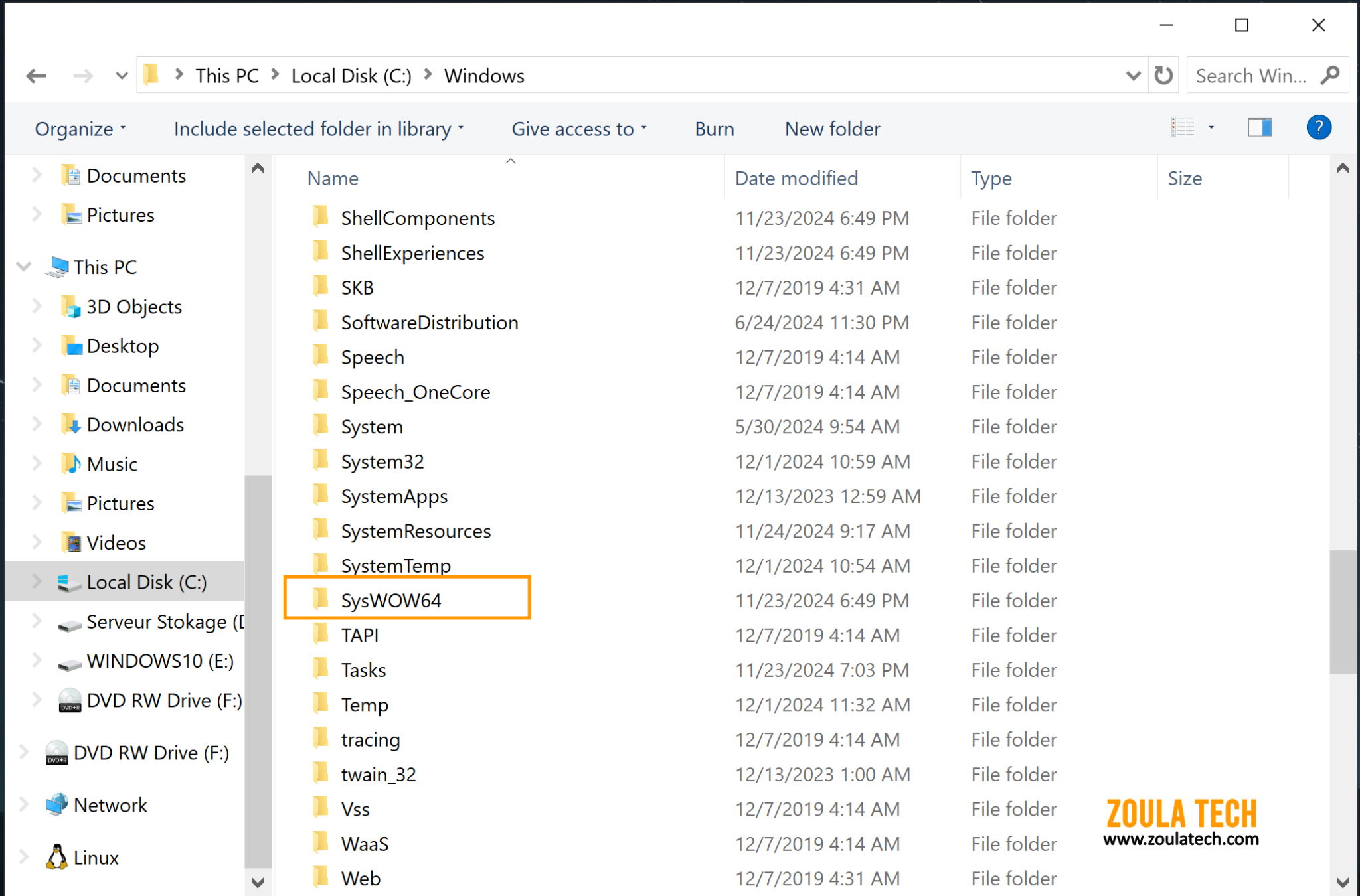
Task: Select Music in the sidebar
Action: (x=111, y=463)
